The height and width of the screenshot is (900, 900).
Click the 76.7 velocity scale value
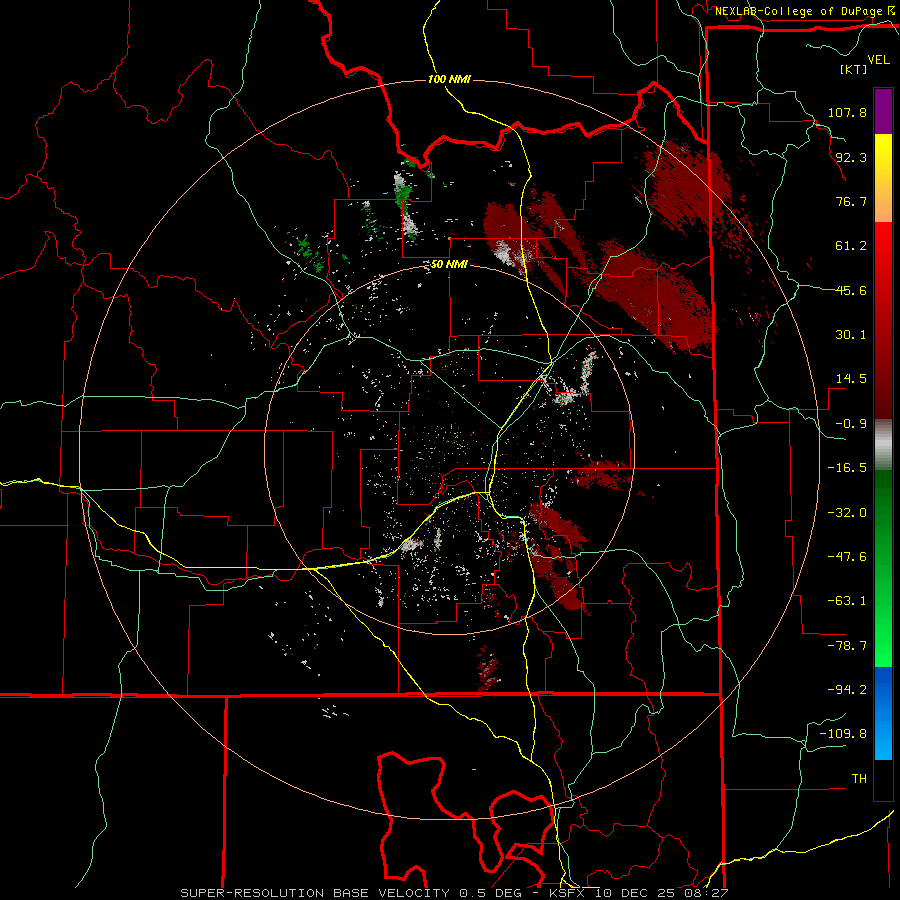pos(851,201)
